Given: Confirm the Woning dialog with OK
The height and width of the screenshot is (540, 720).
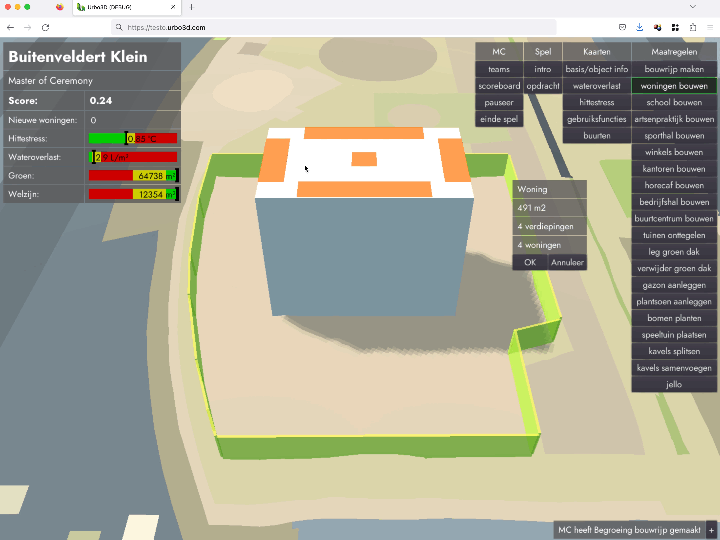Looking at the screenshot, I should click(x=530, y=262).
